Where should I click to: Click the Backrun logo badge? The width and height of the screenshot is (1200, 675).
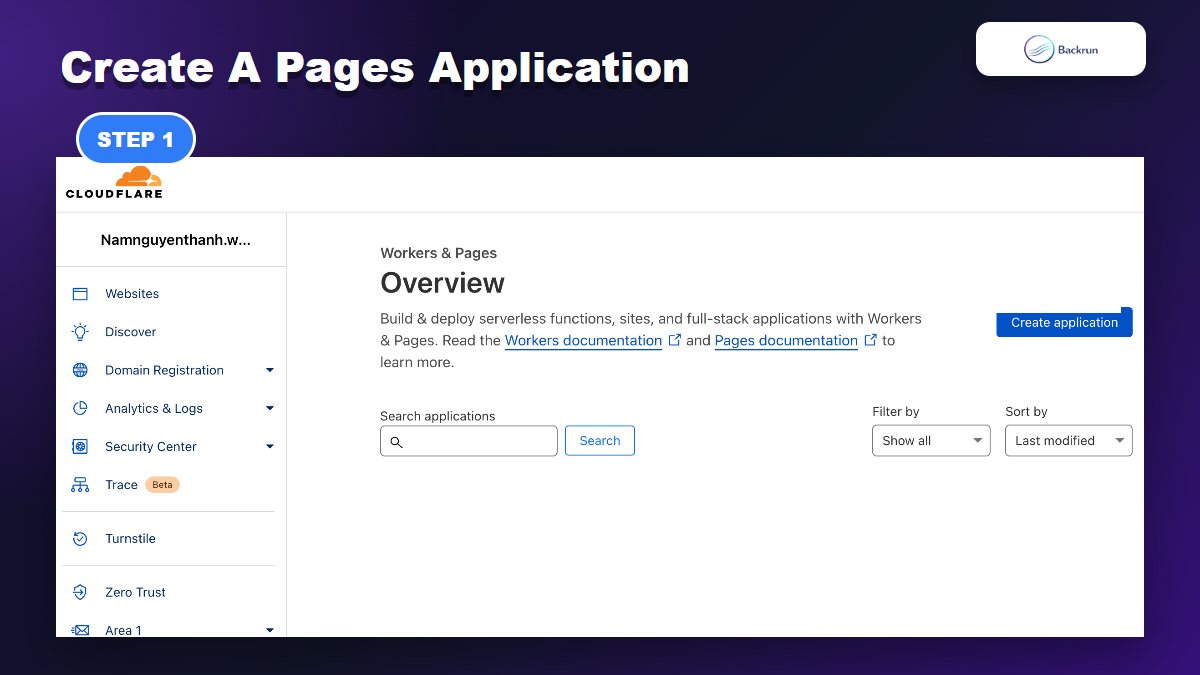(x=1061, y=49)
